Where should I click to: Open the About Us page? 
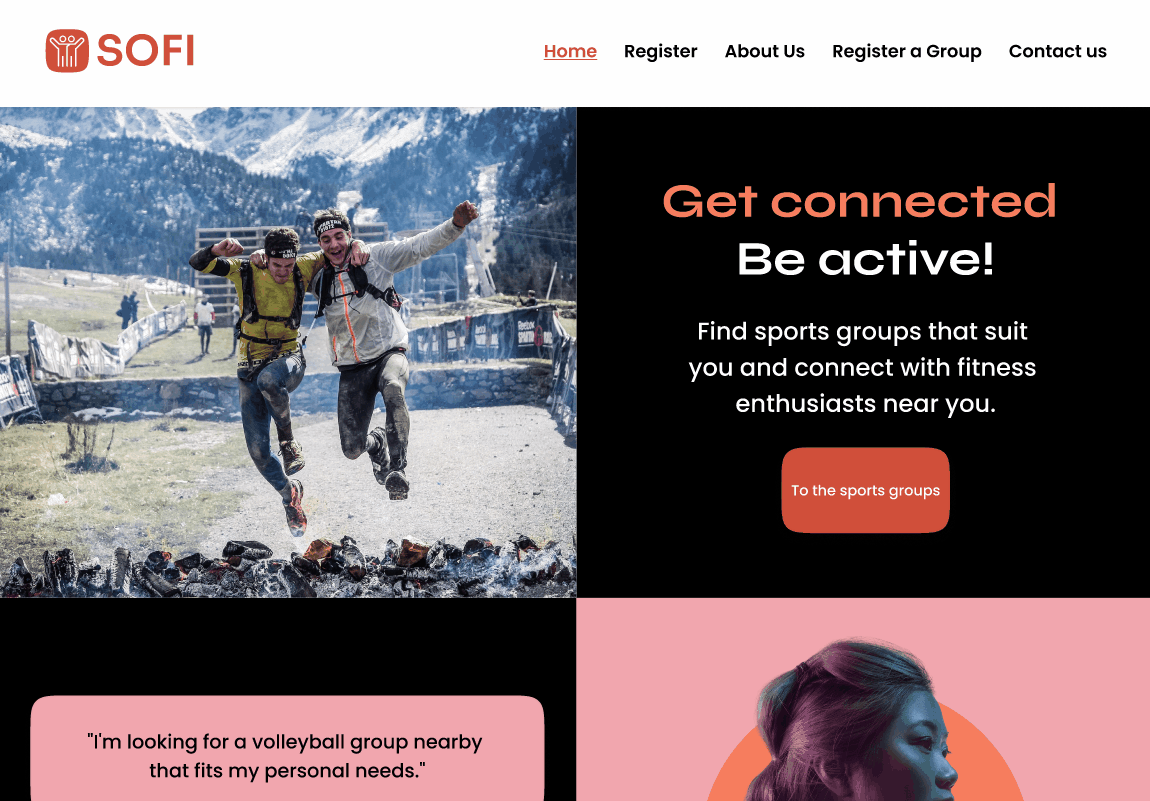coord(764,51)
